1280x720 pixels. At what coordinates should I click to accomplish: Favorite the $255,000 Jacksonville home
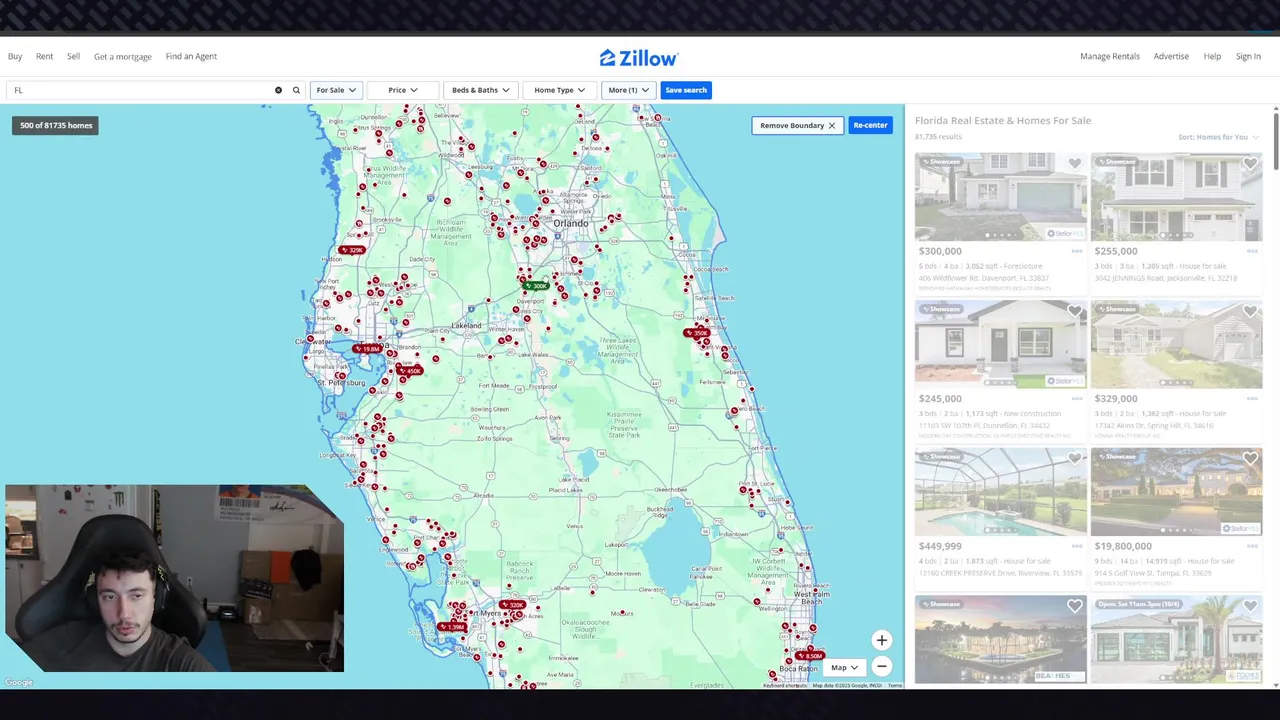pyautogui.click(x=1250, y=164)
